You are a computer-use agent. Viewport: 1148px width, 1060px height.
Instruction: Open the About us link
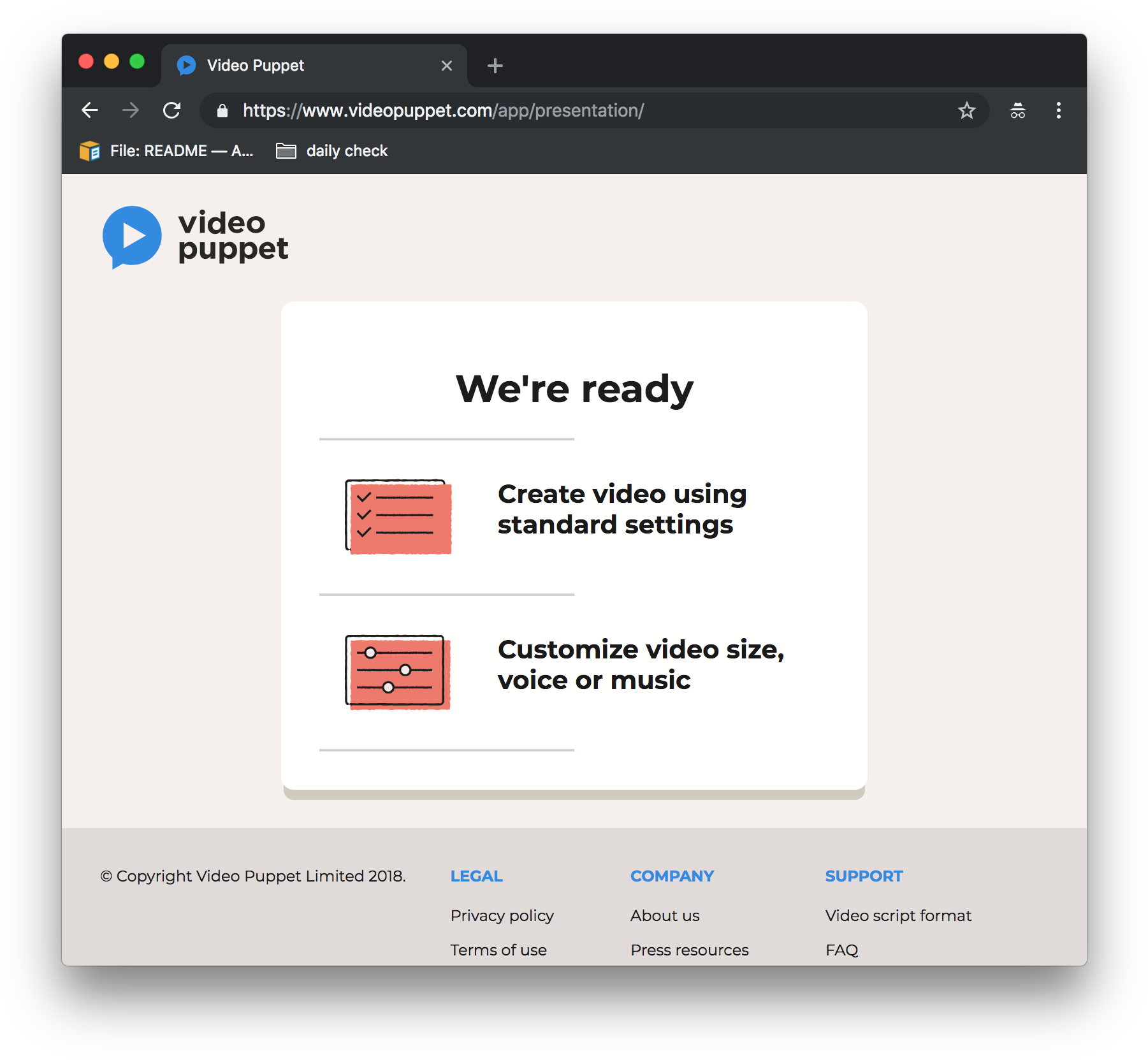(x=665, y=916)
